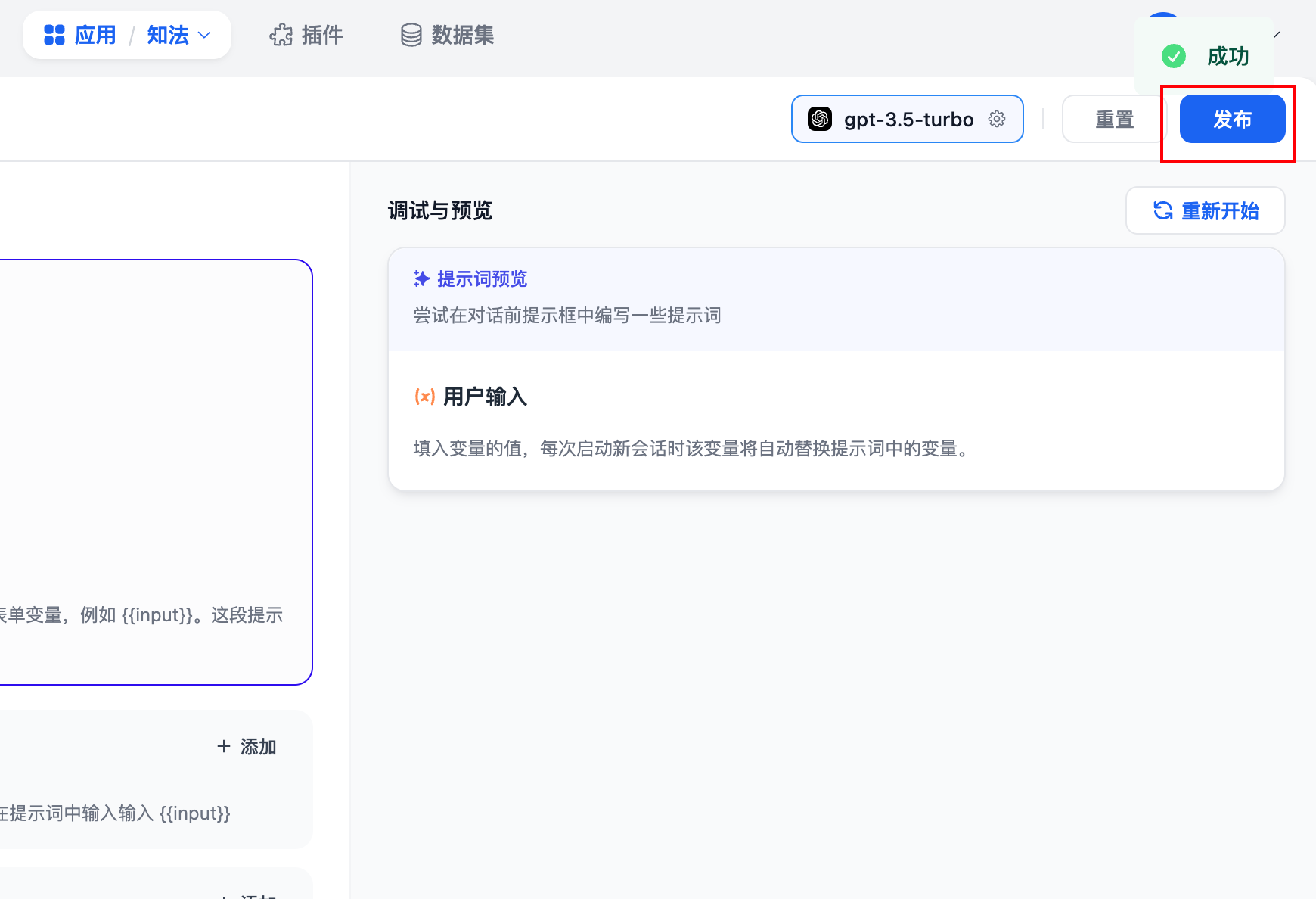Click the 重新开始 restart link
This screenshot has height=899, width=1316.
click(1221, 210)
